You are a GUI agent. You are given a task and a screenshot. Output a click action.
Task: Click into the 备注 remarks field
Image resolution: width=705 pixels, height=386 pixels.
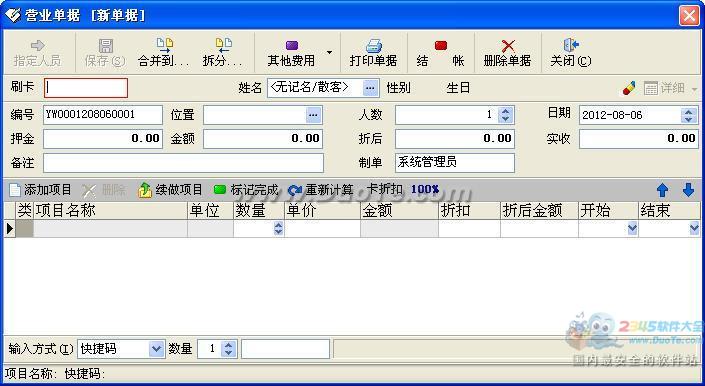coord(183,163)
